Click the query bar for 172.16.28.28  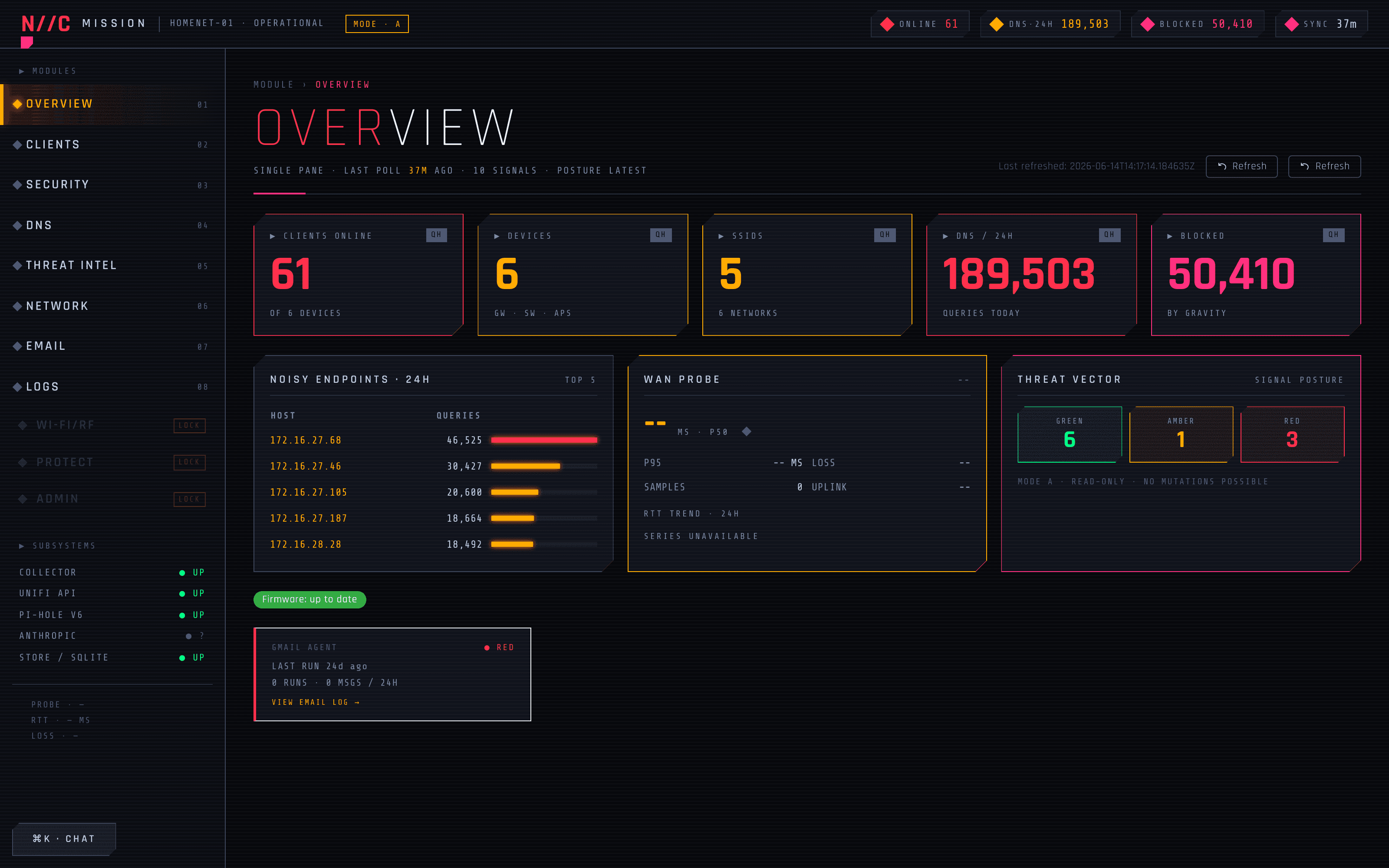click(x=512, y=544)
